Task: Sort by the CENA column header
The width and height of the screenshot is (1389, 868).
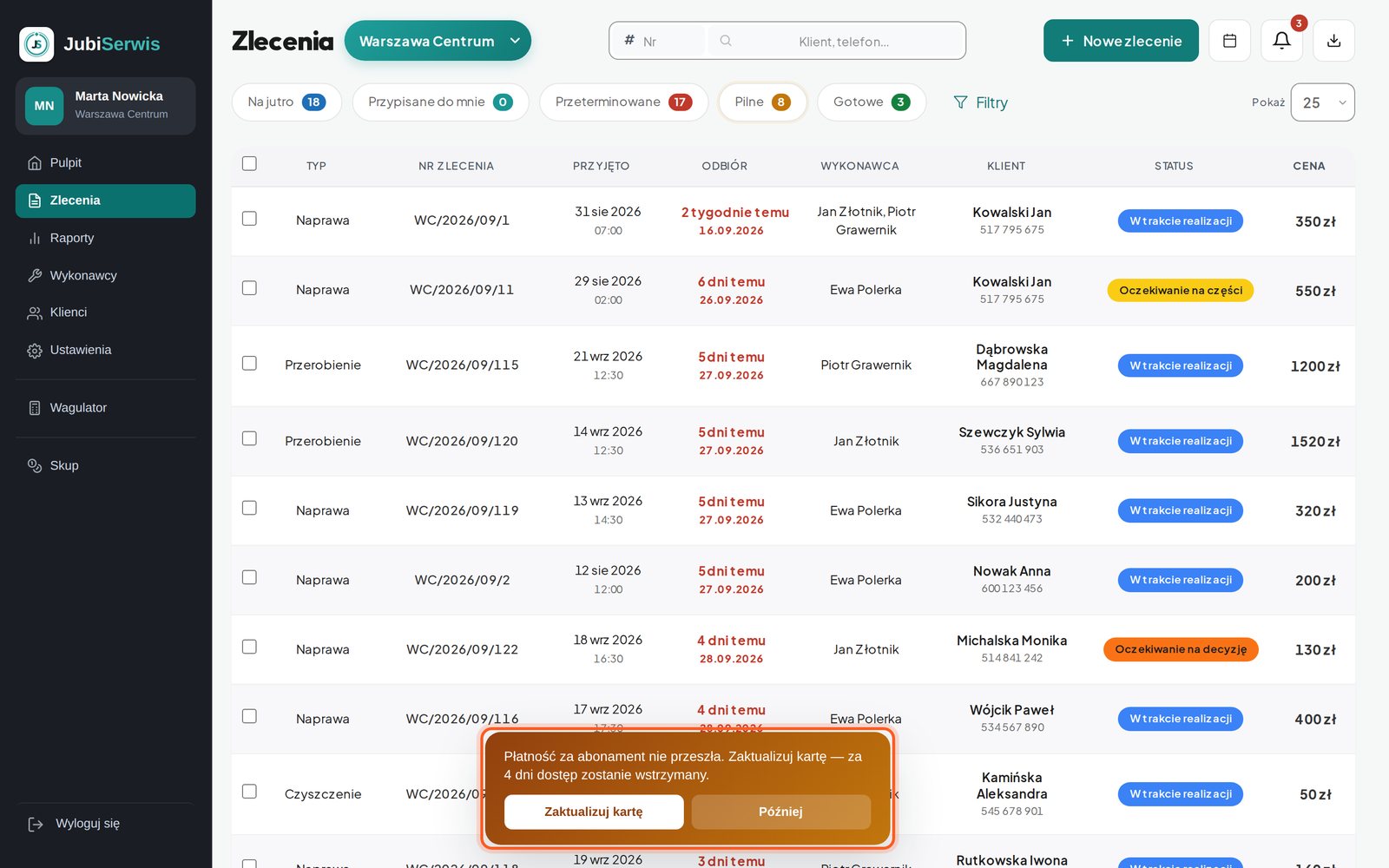Action: tap(1308, 166)
